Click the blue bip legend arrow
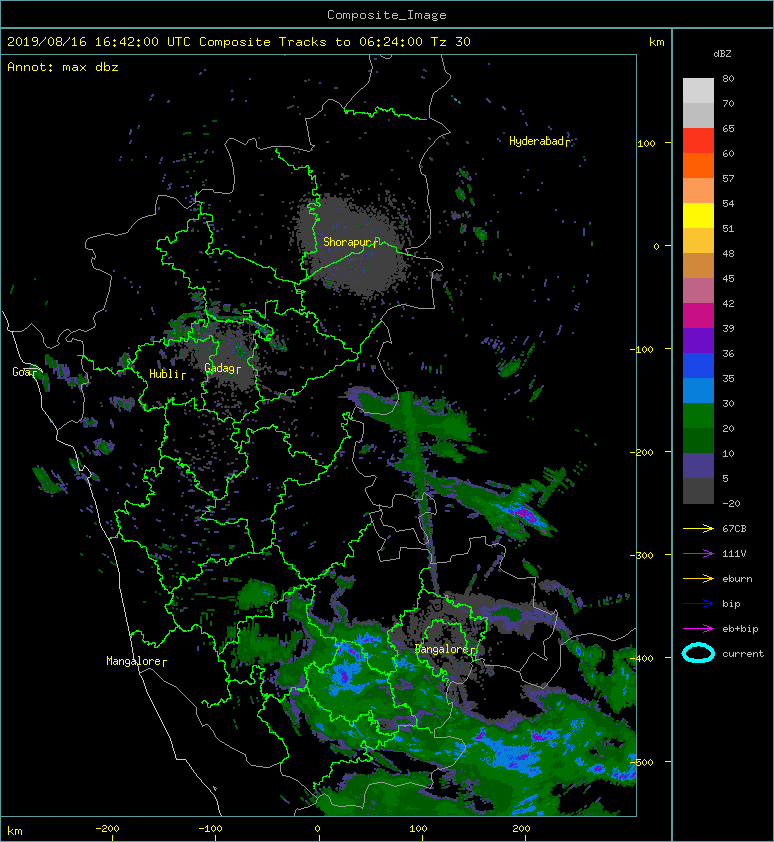Viewport: 774px width, 842px height. [x=698, y=604]
